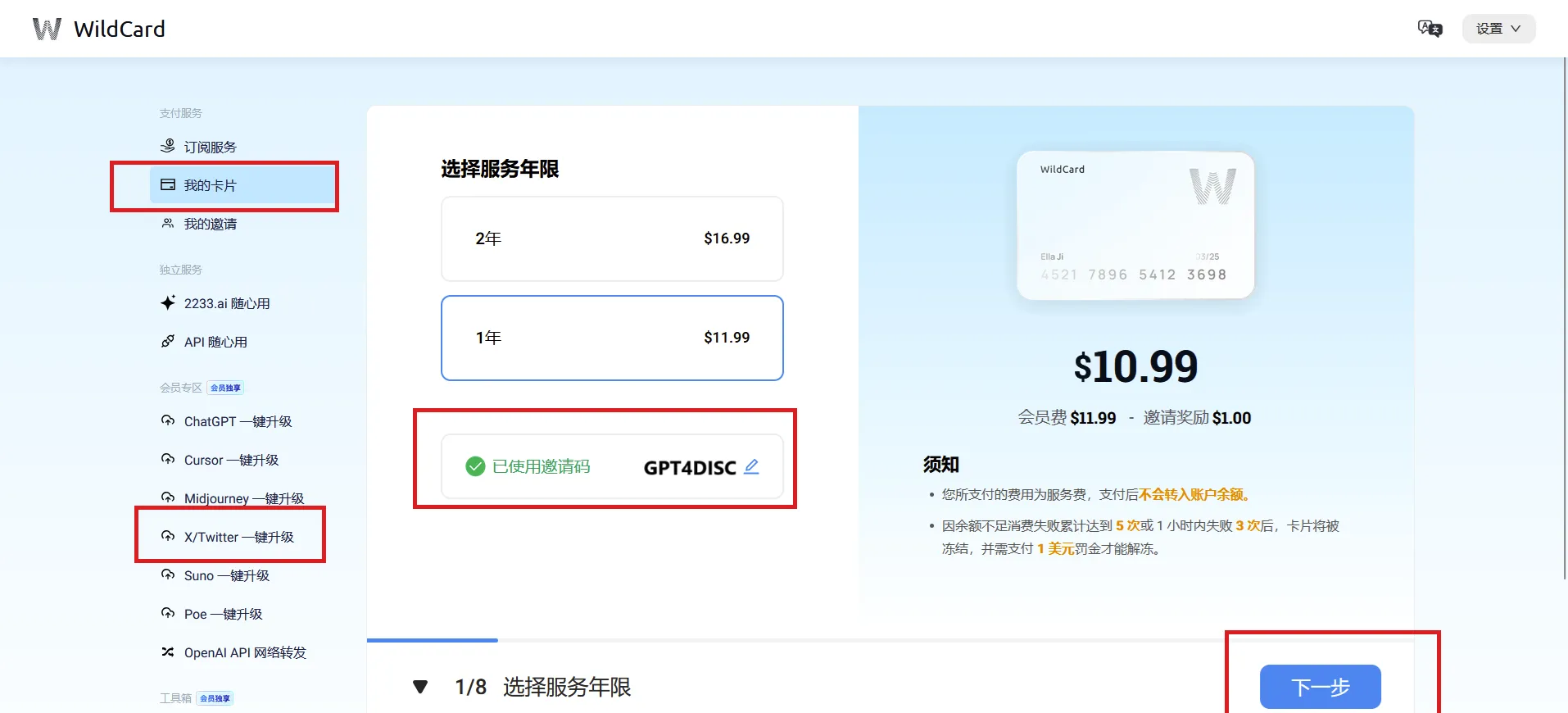Go to X/Twitter 一键升级

pyautogui.click(x=238, y=537)
